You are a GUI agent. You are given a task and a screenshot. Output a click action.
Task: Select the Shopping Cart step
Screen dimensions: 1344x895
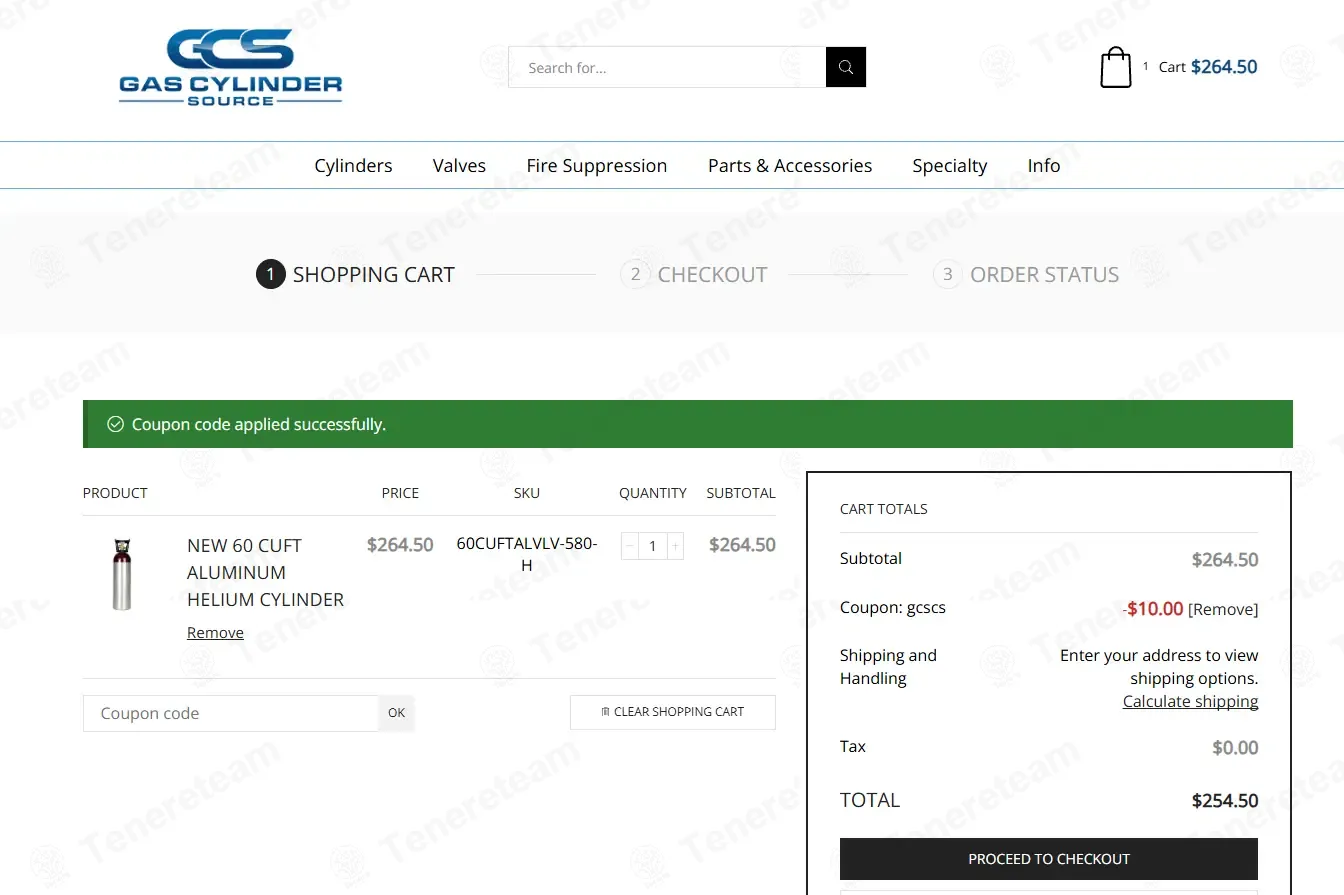click(x=355, y=274)
